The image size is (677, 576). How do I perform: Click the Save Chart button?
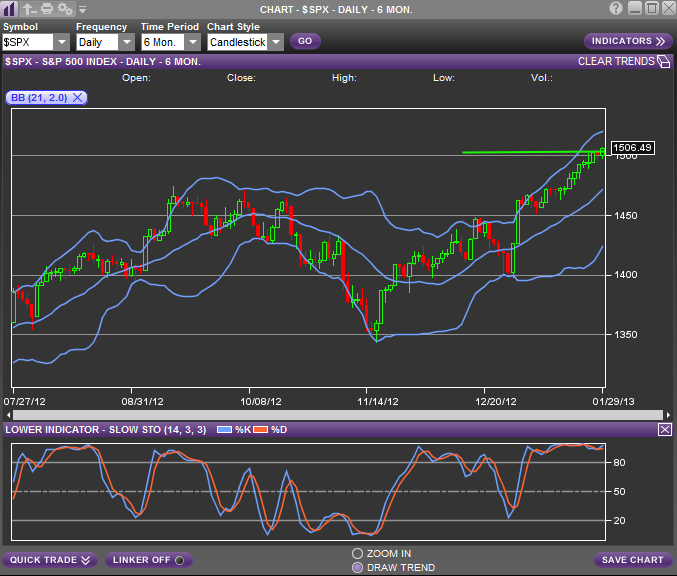tap(632, 560)
